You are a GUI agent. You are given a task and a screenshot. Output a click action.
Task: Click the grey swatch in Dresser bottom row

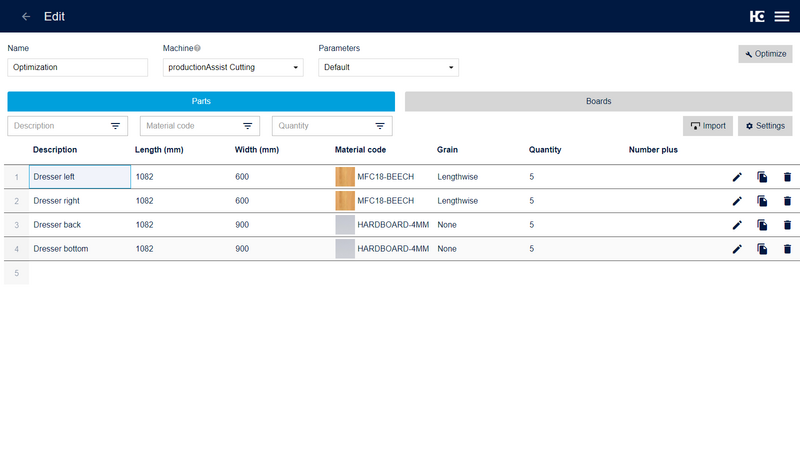(x=345, y=249)
